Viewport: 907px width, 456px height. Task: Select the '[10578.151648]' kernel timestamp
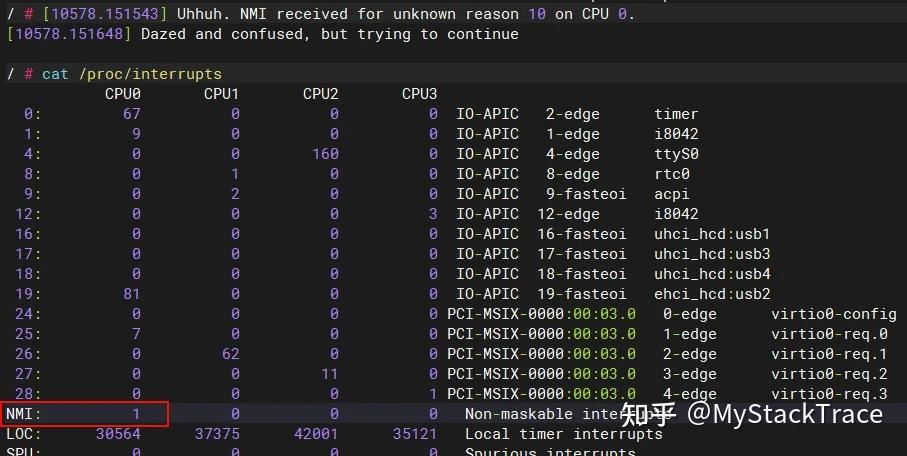coord(69,34)
